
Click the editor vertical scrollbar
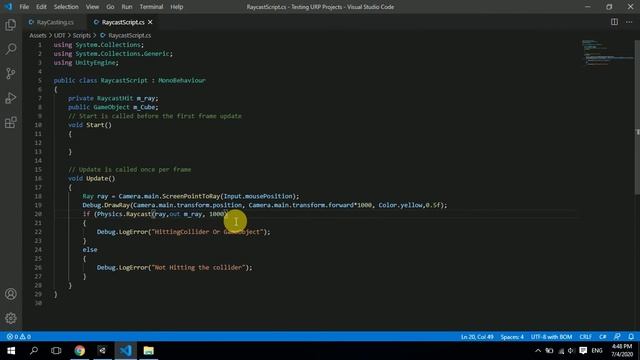click(637, 118)
